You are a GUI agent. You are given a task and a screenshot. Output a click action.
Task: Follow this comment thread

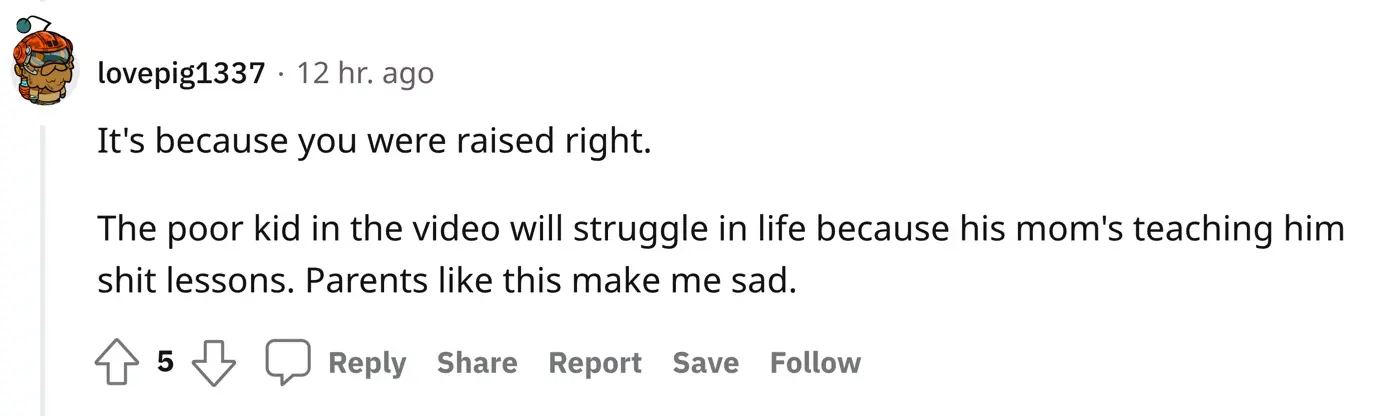[815, 363]
